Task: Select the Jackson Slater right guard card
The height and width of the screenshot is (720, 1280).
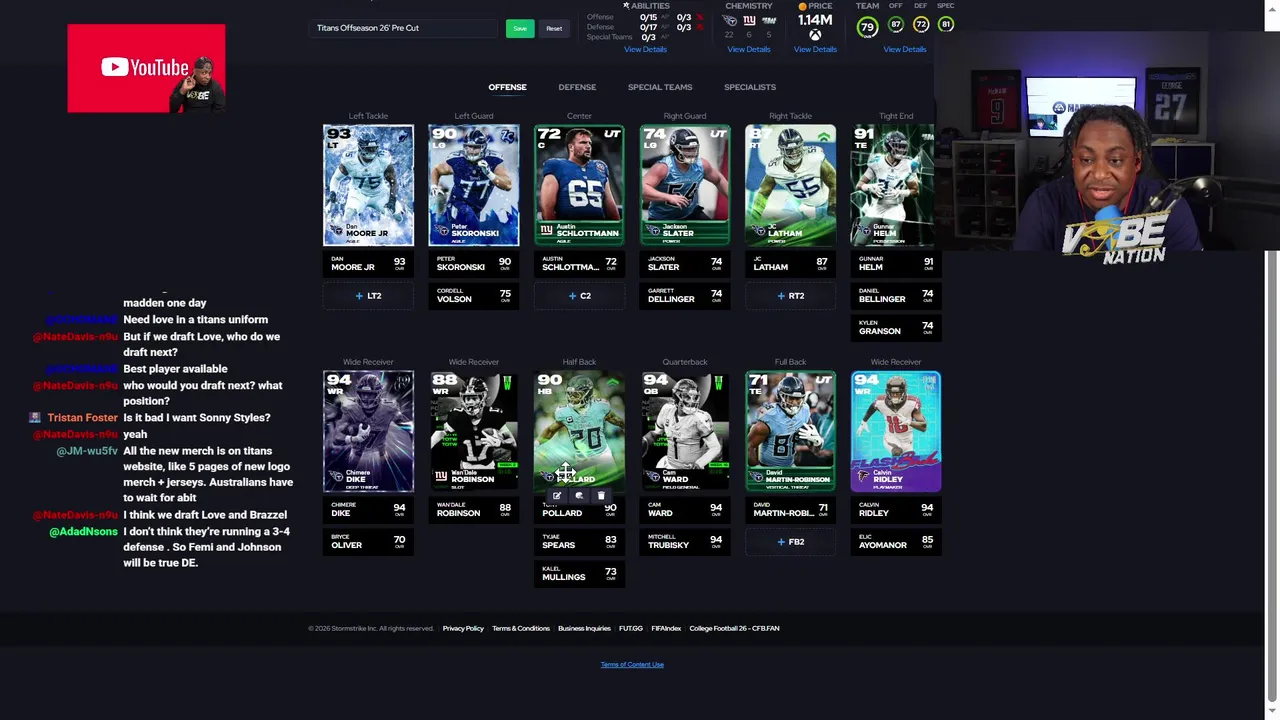Action: pyautogui.click(x=685, y=185)
